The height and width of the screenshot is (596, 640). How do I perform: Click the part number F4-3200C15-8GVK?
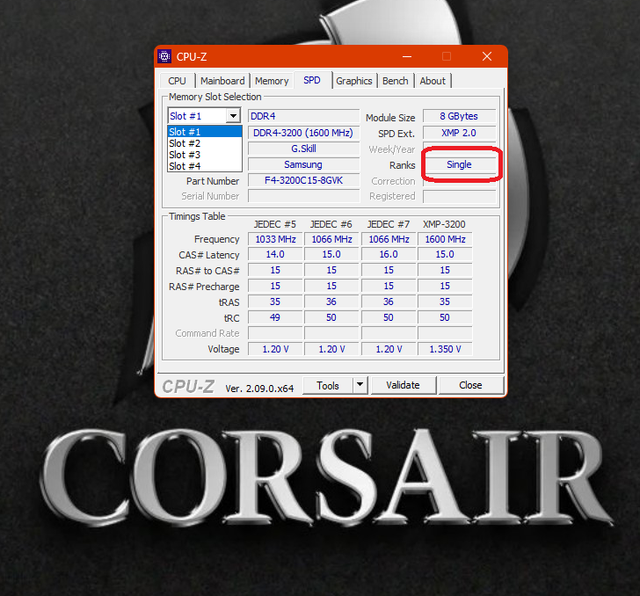[x=304, y=180]
